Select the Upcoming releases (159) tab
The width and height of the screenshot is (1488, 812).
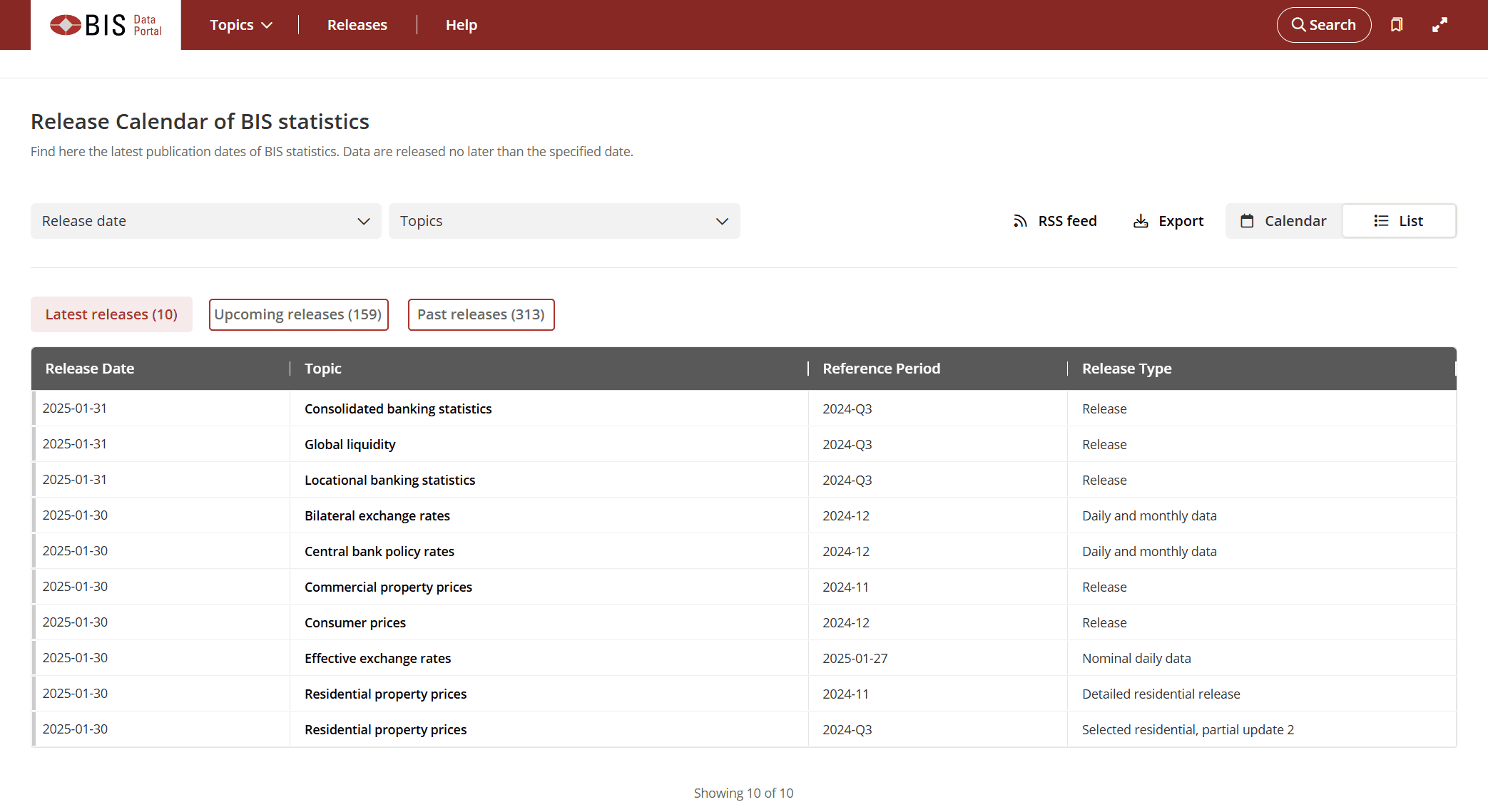[298, 314]
